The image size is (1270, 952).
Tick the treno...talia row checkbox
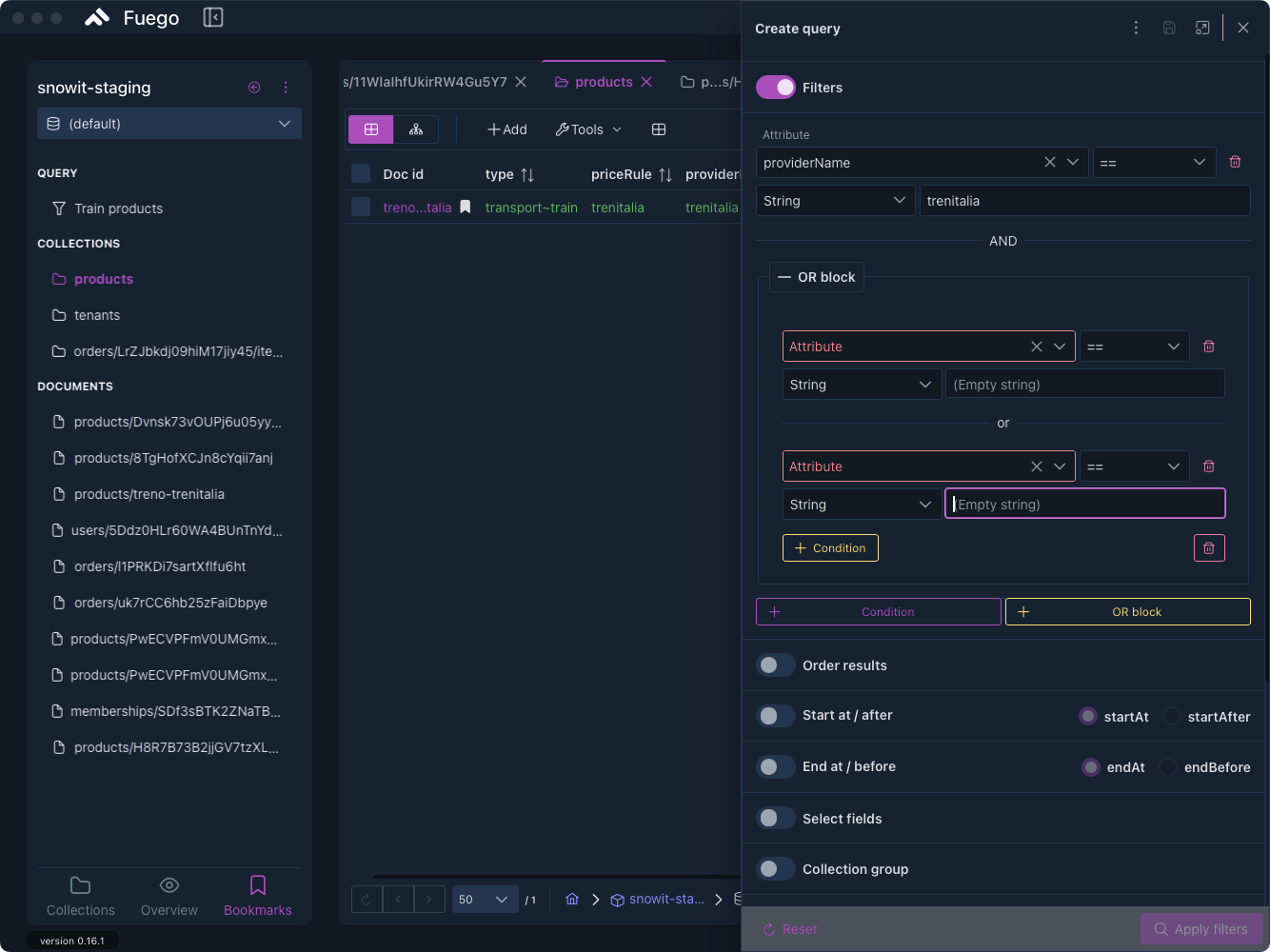(x=361, y=207)
